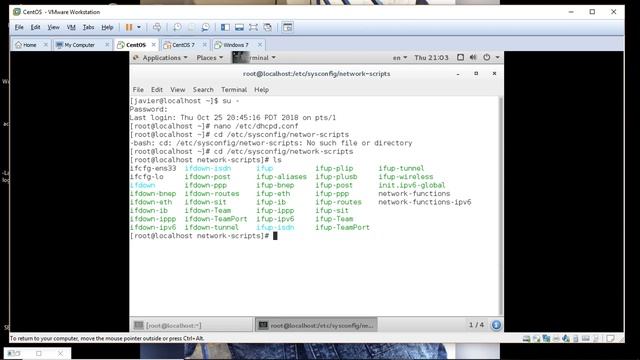This screenshot has width=640, height=360.
Task: Open the terminal Search menu
Action: (203, 90)
